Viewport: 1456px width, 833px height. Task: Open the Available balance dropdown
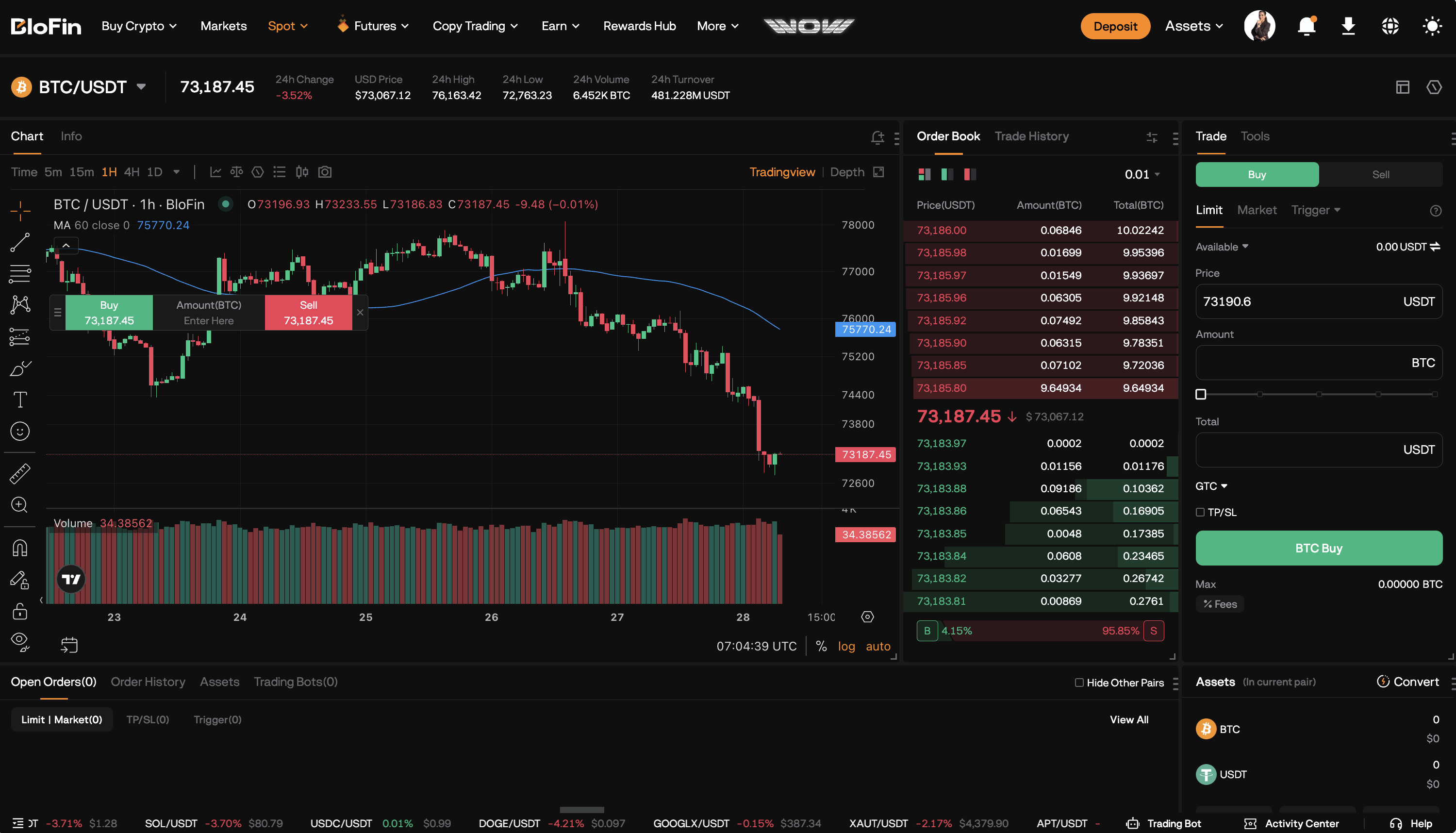[x=1222, y=247]
